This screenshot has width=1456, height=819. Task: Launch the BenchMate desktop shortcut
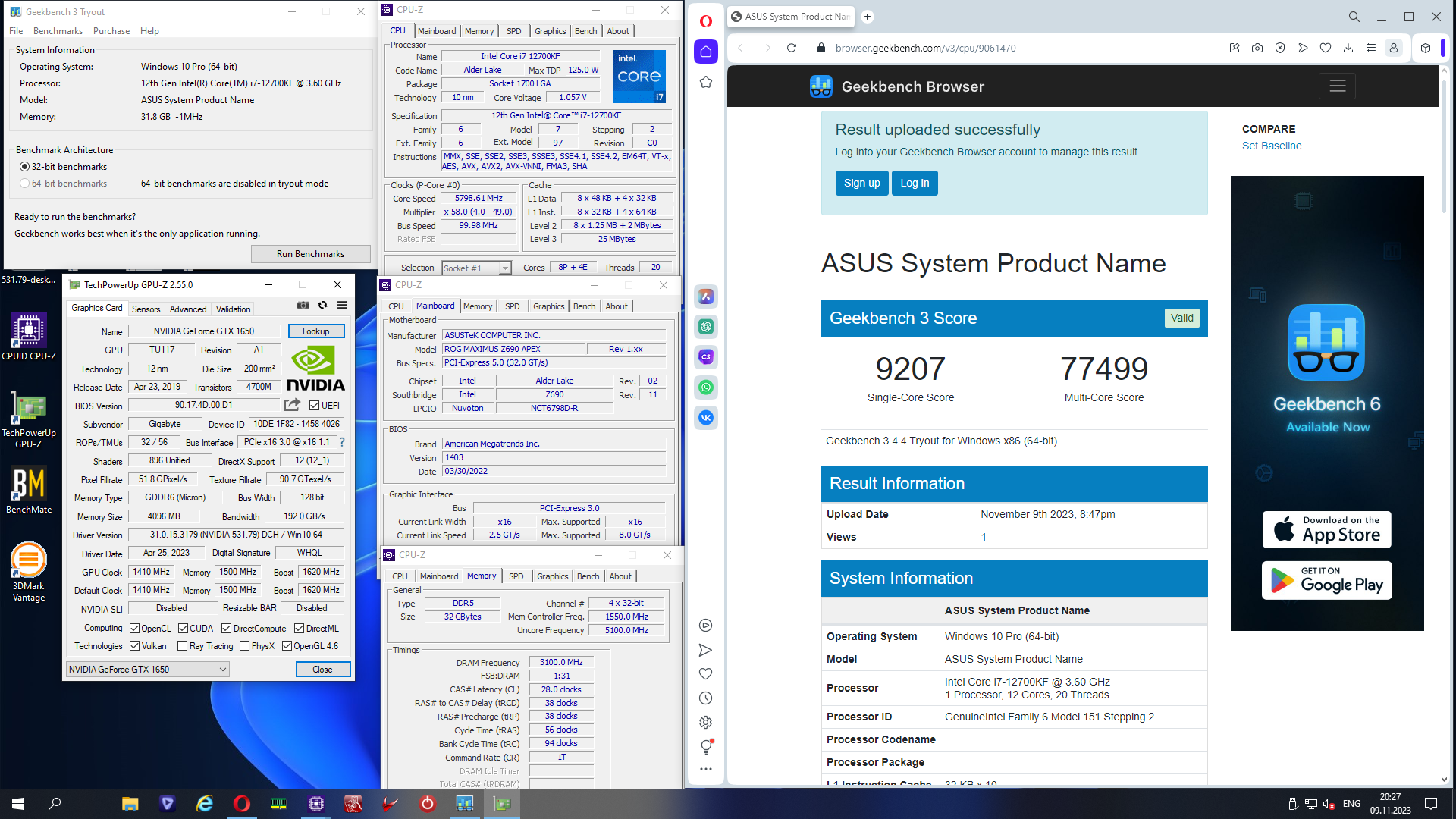coord(29,491)
